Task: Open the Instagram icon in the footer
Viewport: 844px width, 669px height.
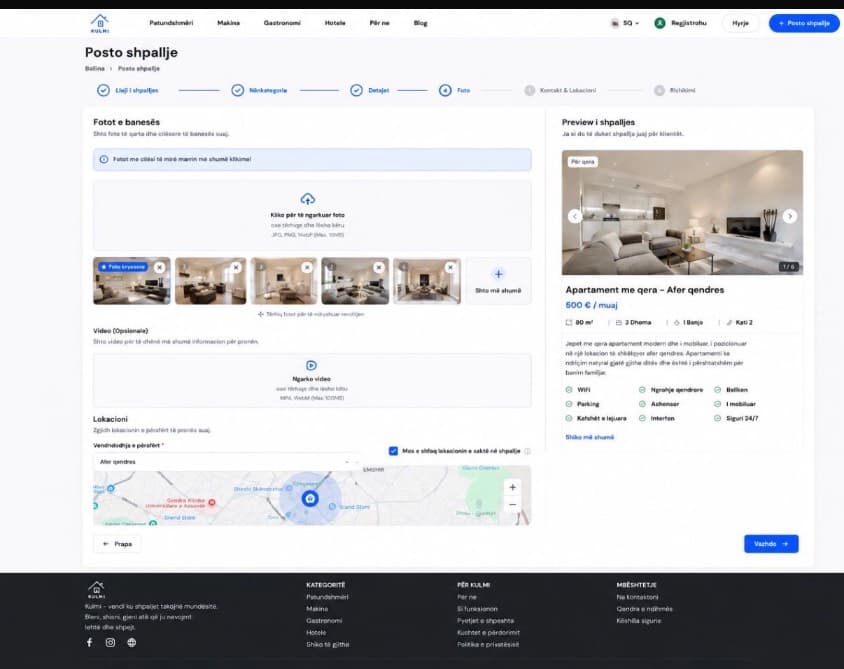Action: (110, 642)
